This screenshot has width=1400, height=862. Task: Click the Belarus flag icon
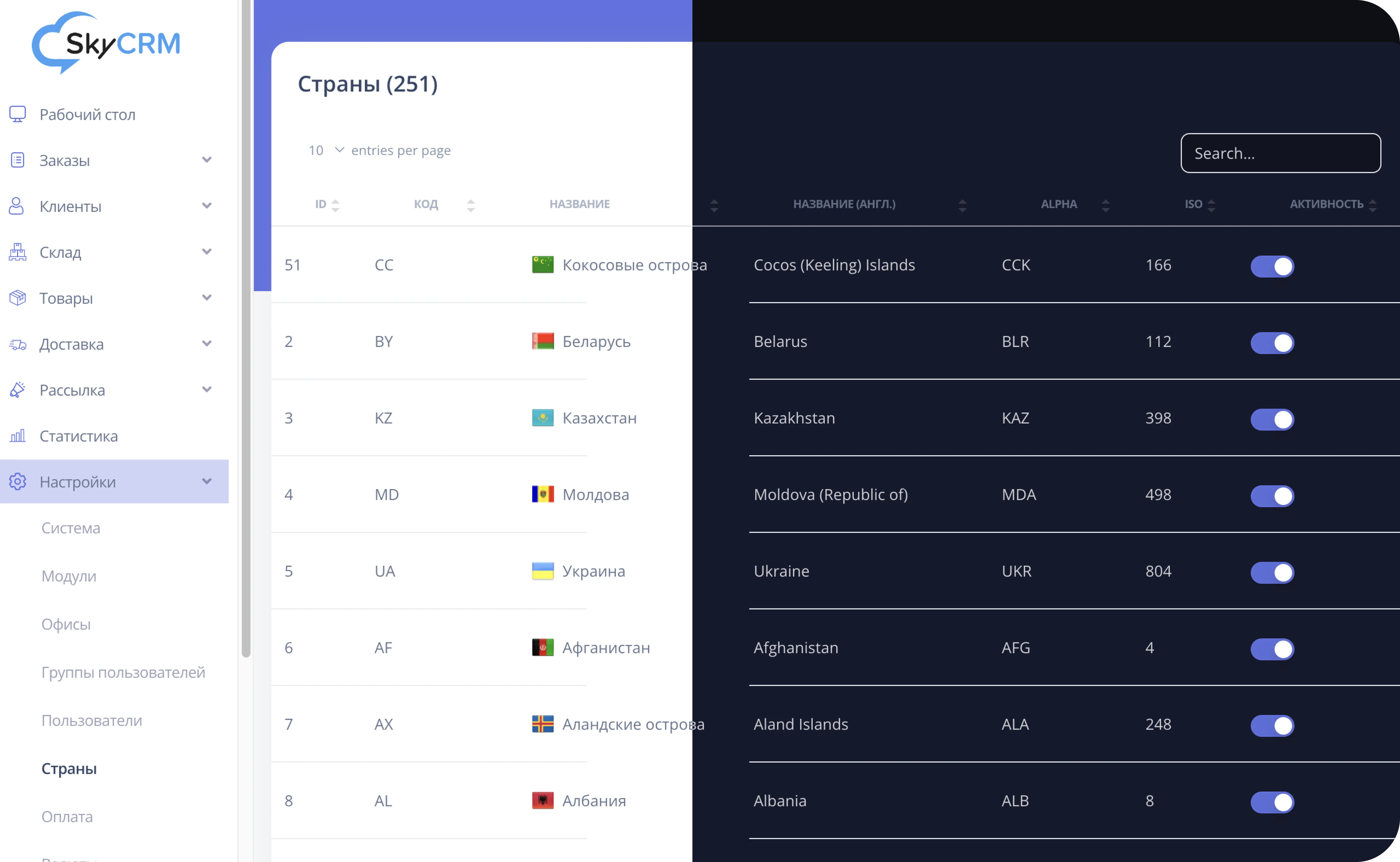point(543,341)
